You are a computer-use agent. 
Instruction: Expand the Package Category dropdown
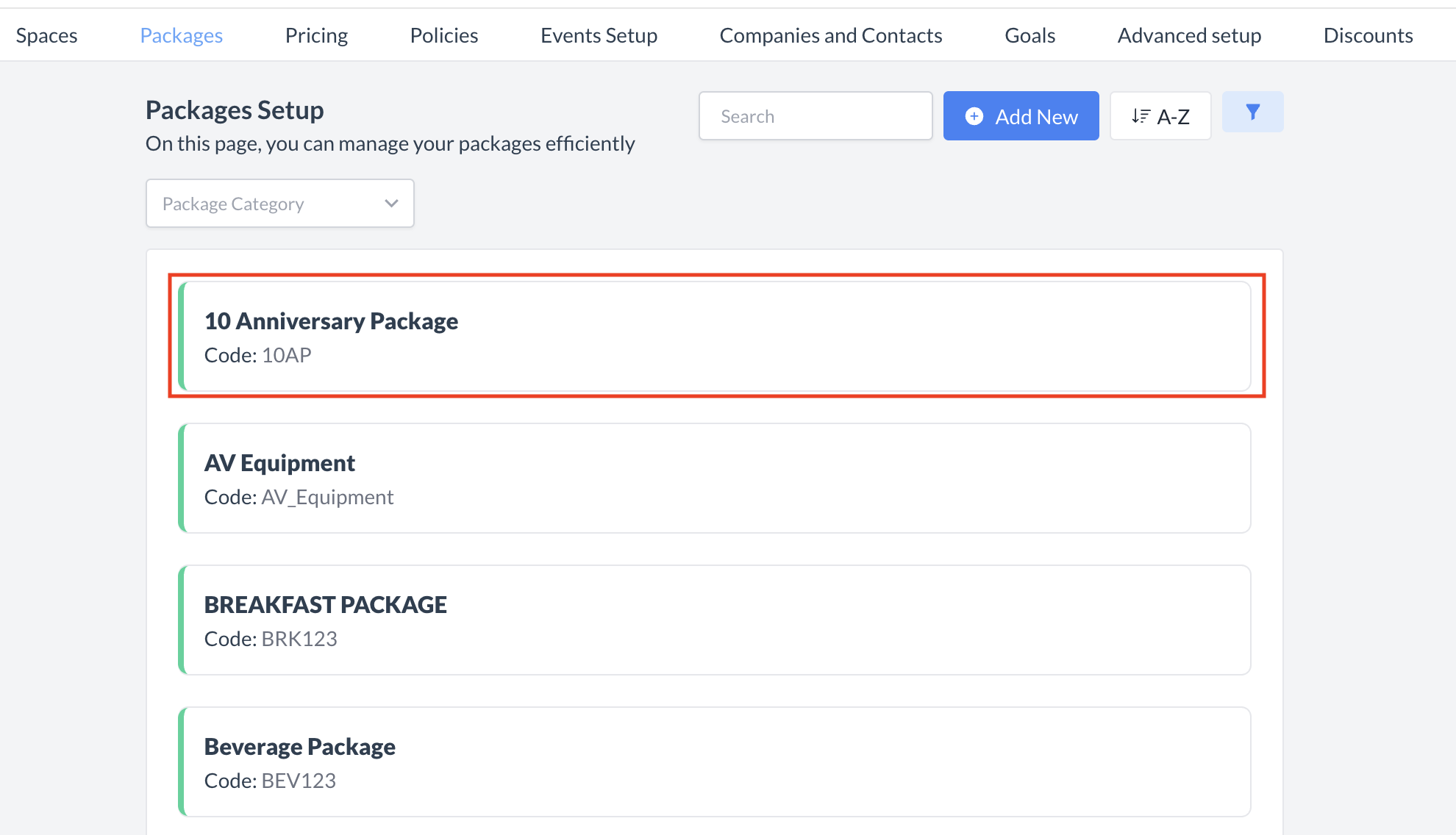pos(279,203)
